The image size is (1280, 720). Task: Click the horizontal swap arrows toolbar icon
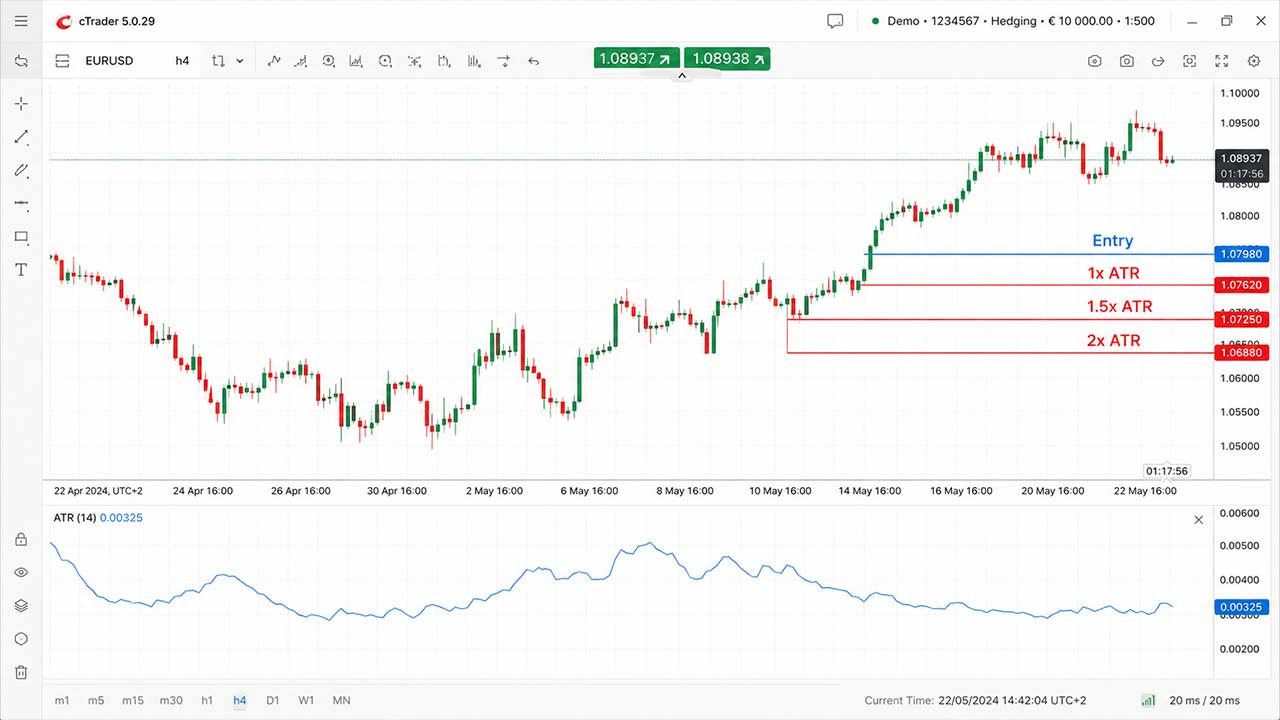504,61
